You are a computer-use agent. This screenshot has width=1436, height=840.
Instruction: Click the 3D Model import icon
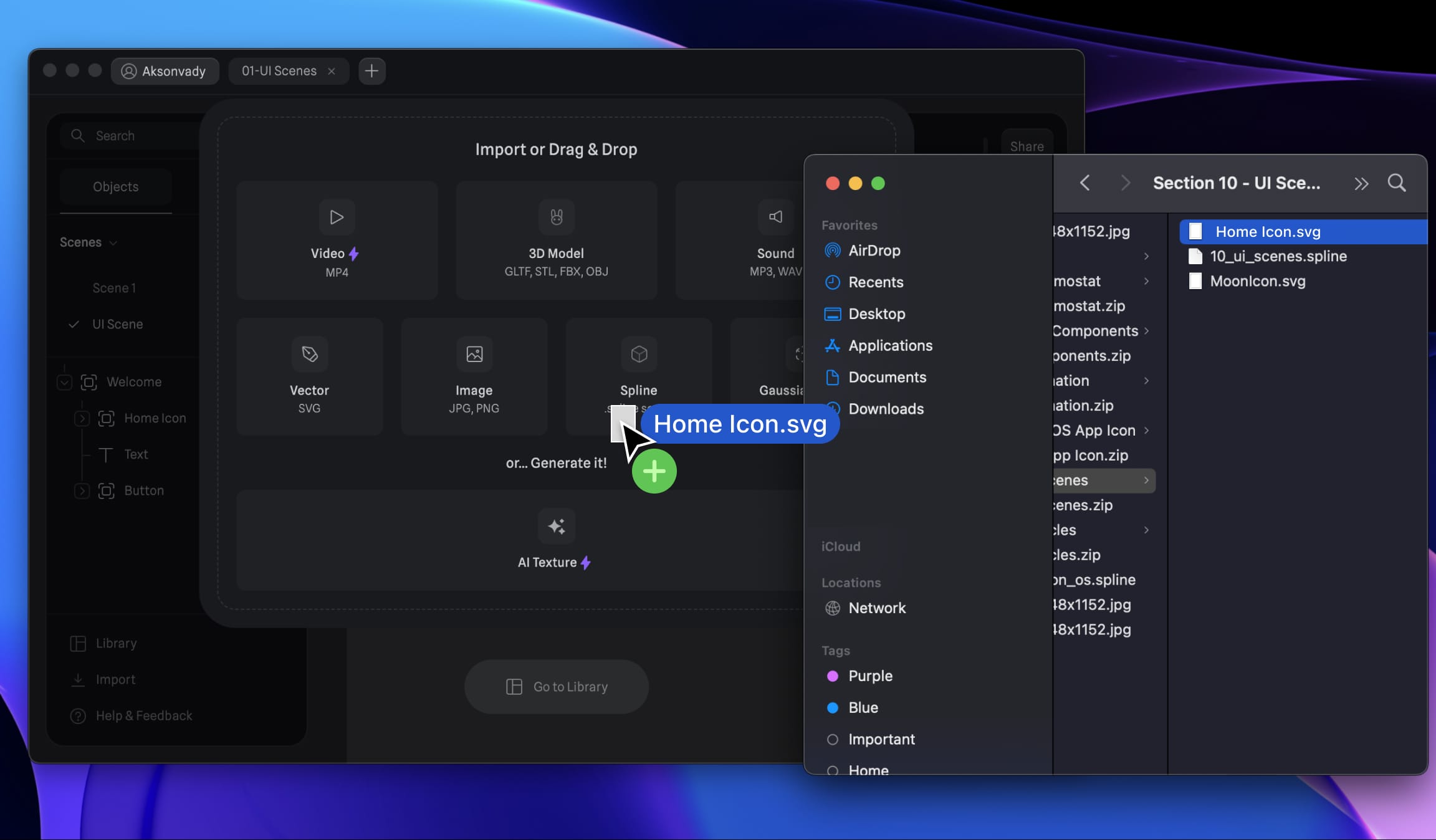tap(555, 217)
